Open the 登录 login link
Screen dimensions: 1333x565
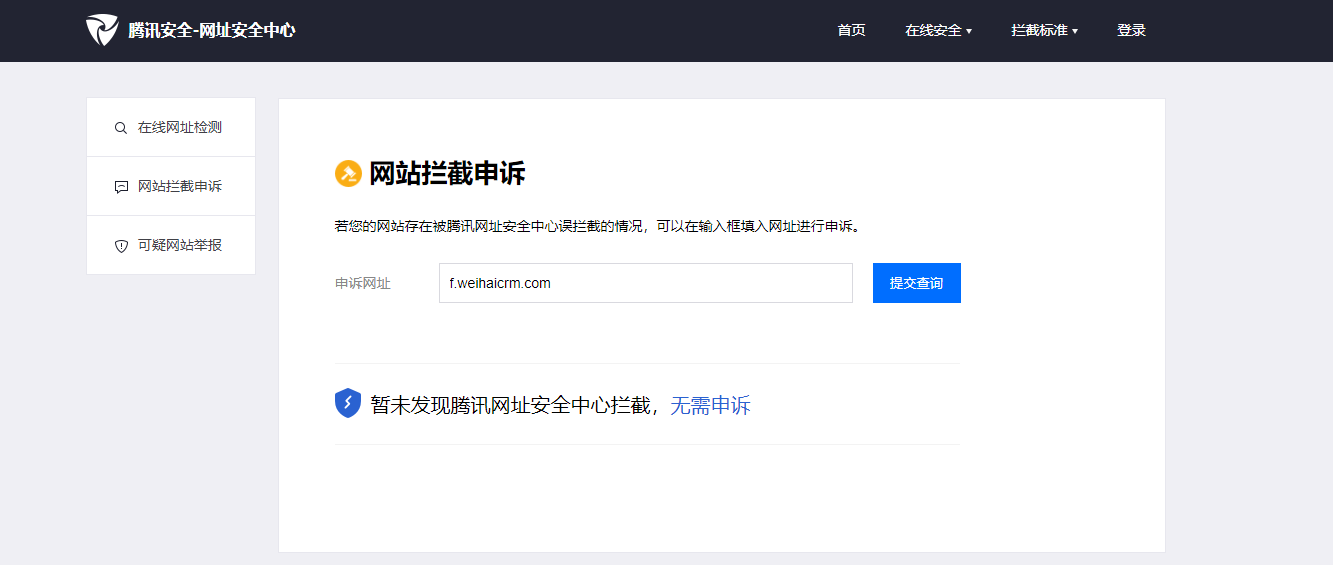coord(1131,30)
